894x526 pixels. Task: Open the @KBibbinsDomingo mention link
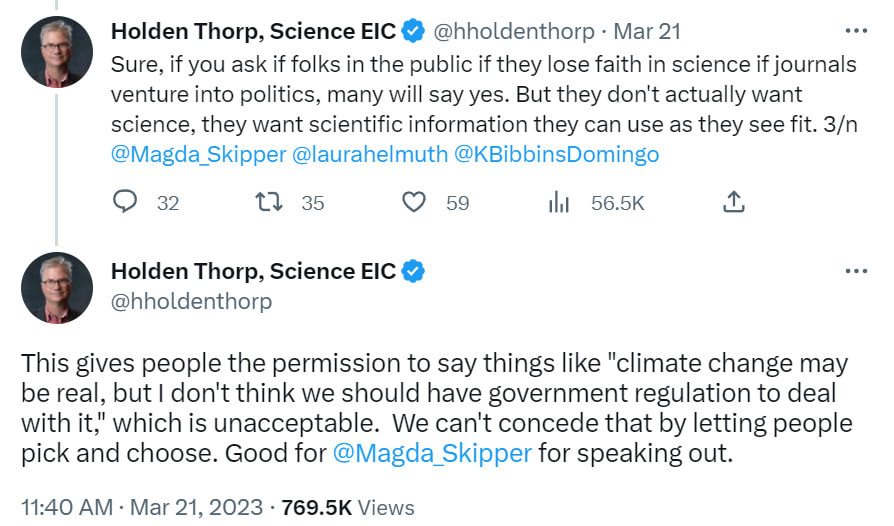556,155
